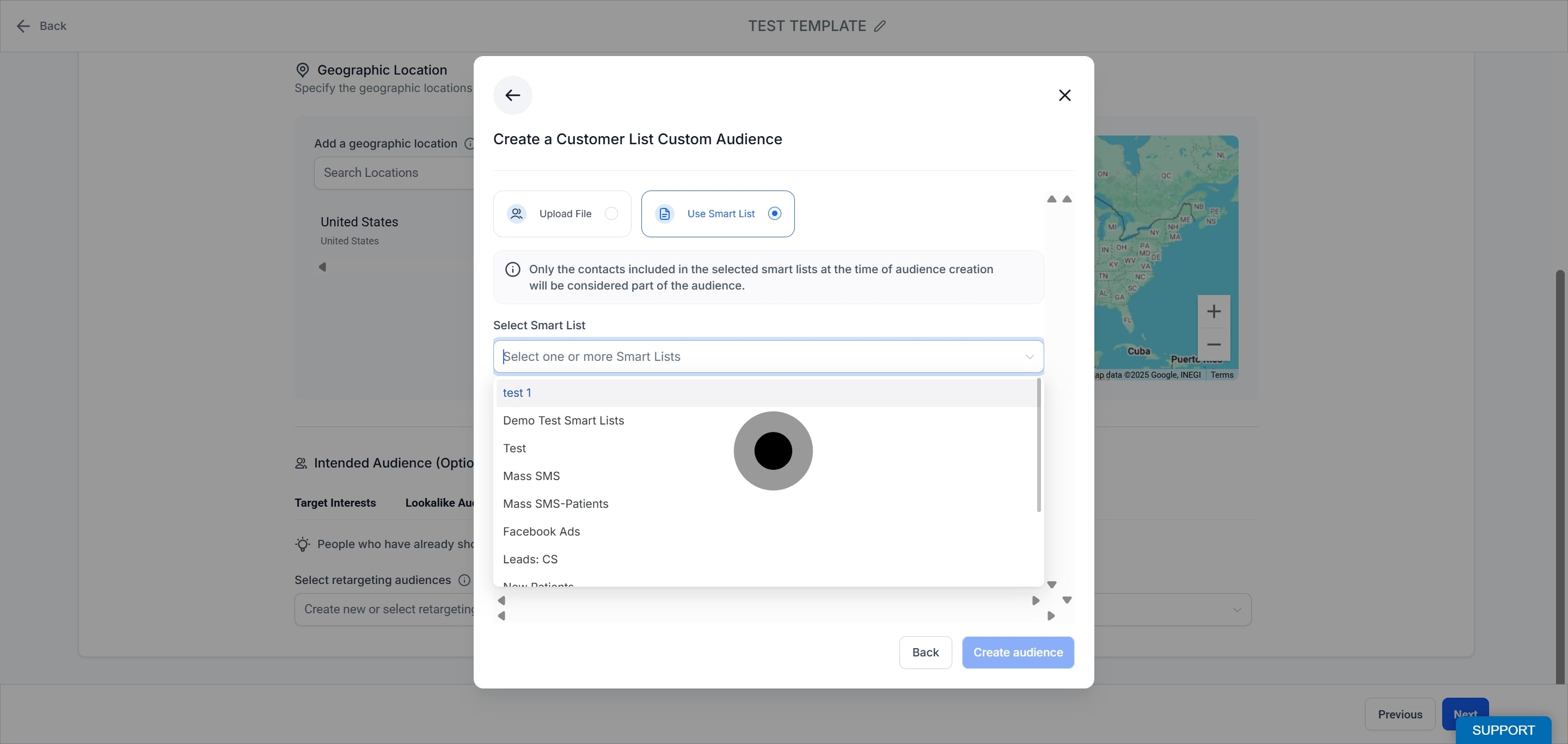Screen dimensions: 1568x744
Task: Click the Back link in top bar
Action: (53, 26)
